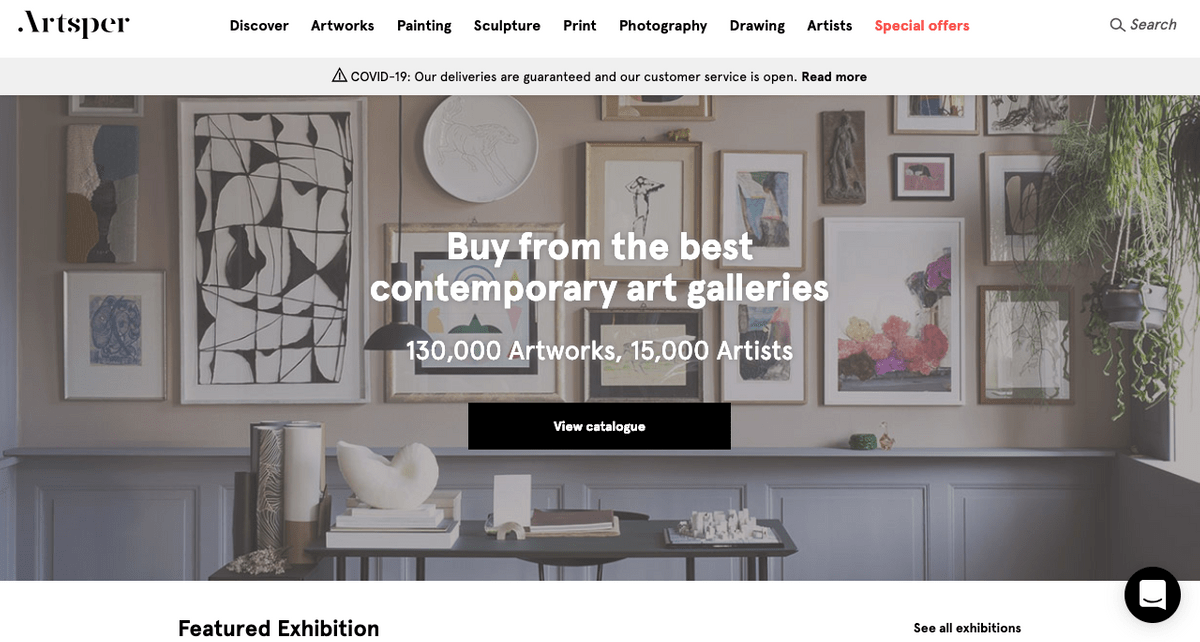Open the Artworks menu
Screen dimensions: 1200x642
pos(342,26)
